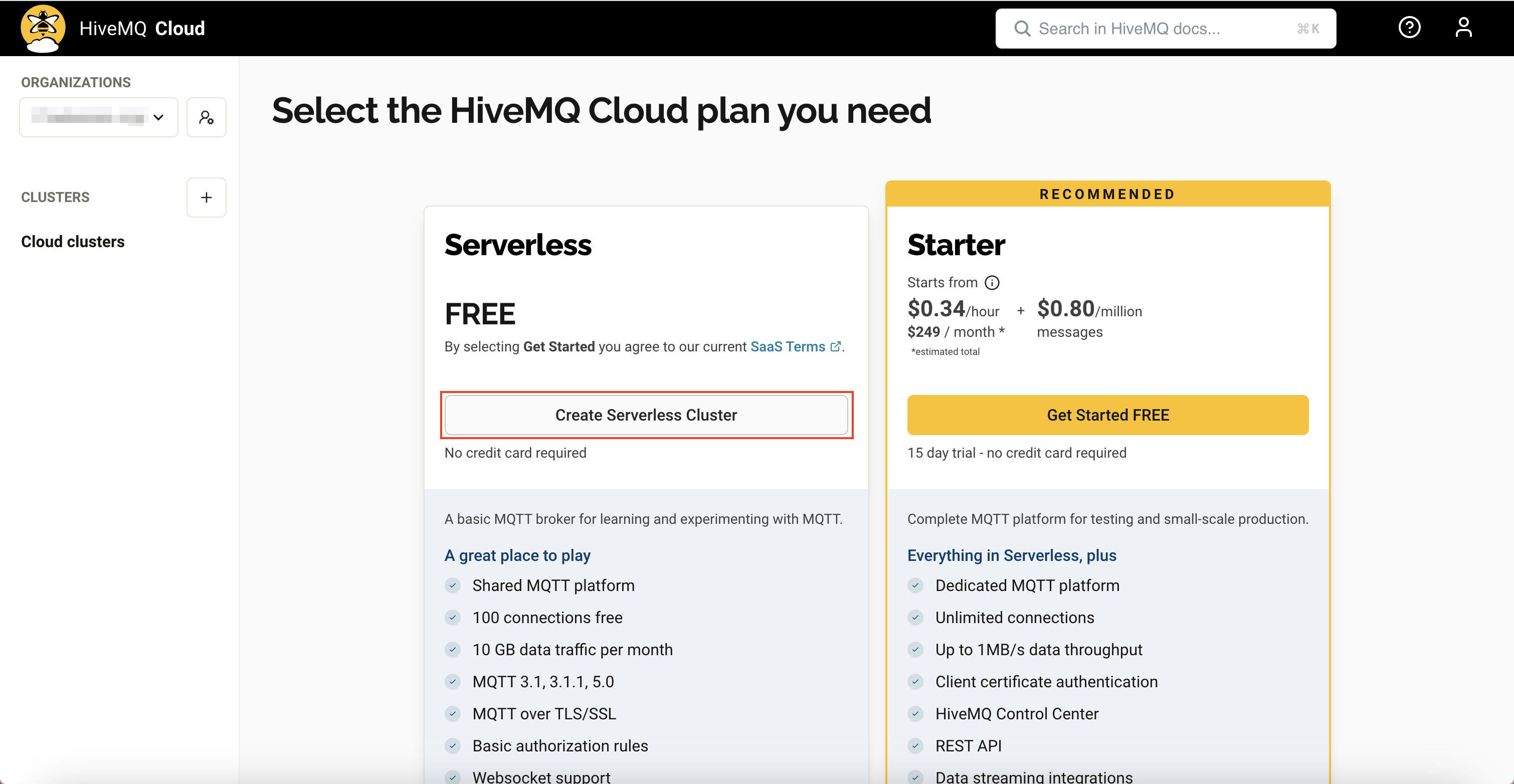The image size is (1514, 784).
Task: Click checkmark beside 10 GB data traffic
Action: pyautogui.click(x=453, y=650)
